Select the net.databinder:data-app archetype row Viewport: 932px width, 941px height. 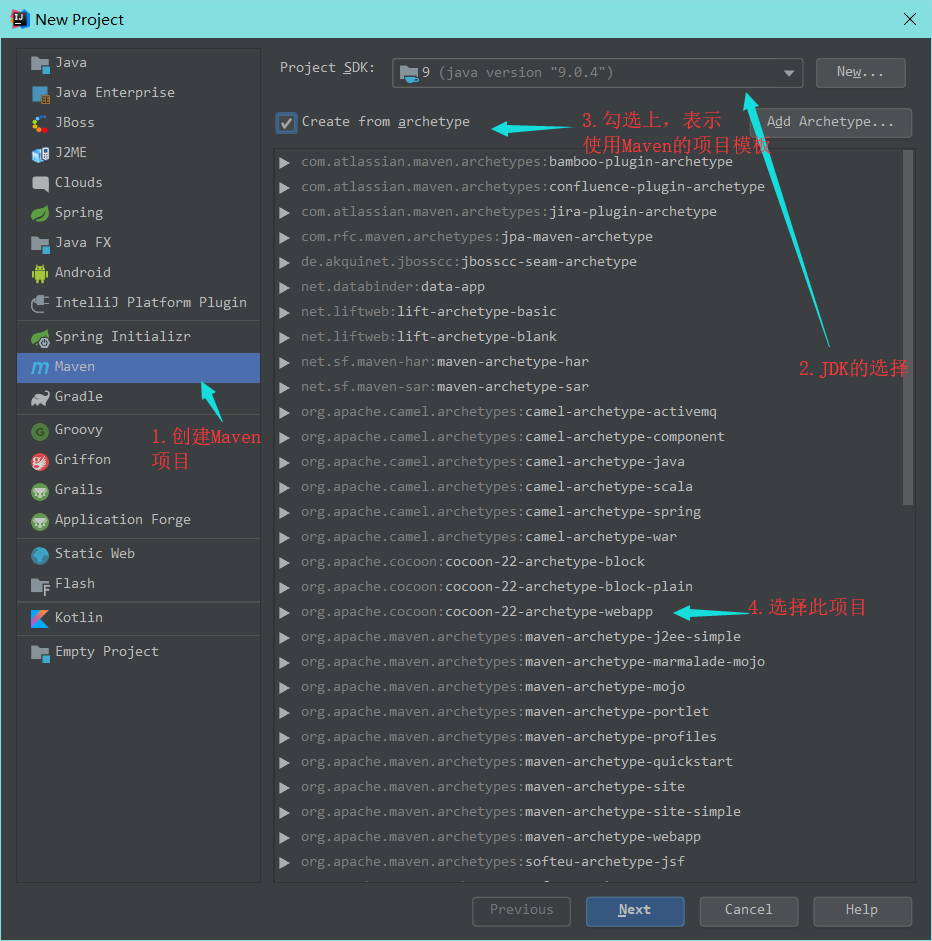[588, 287]
